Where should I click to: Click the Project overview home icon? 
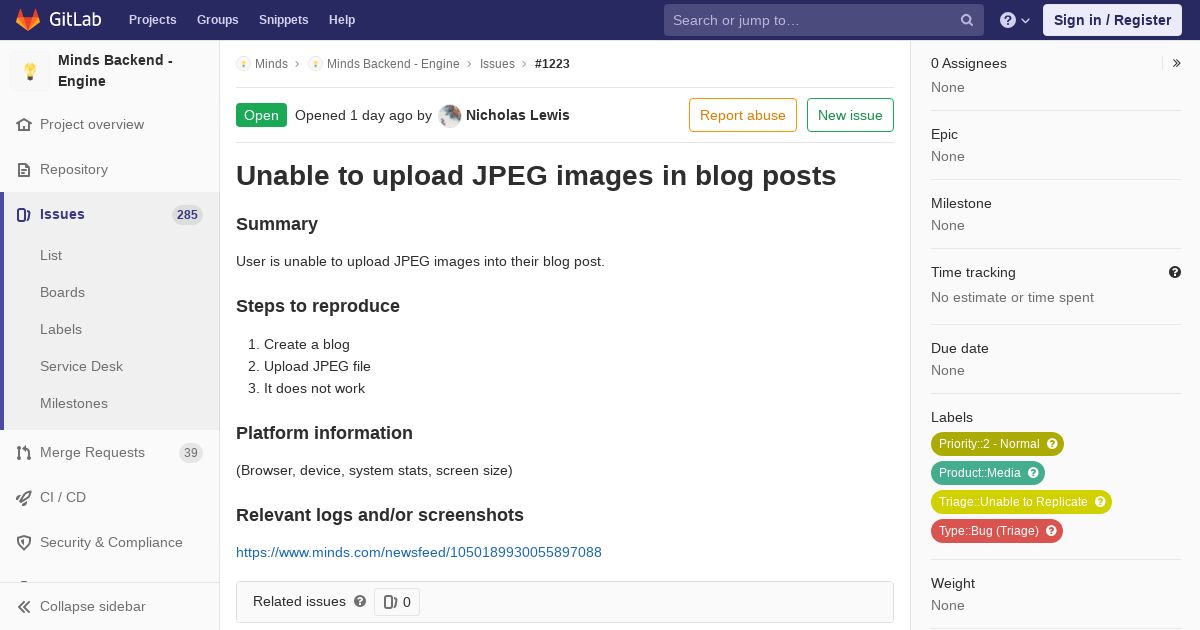pyautogui.click(x=24, y=125)
